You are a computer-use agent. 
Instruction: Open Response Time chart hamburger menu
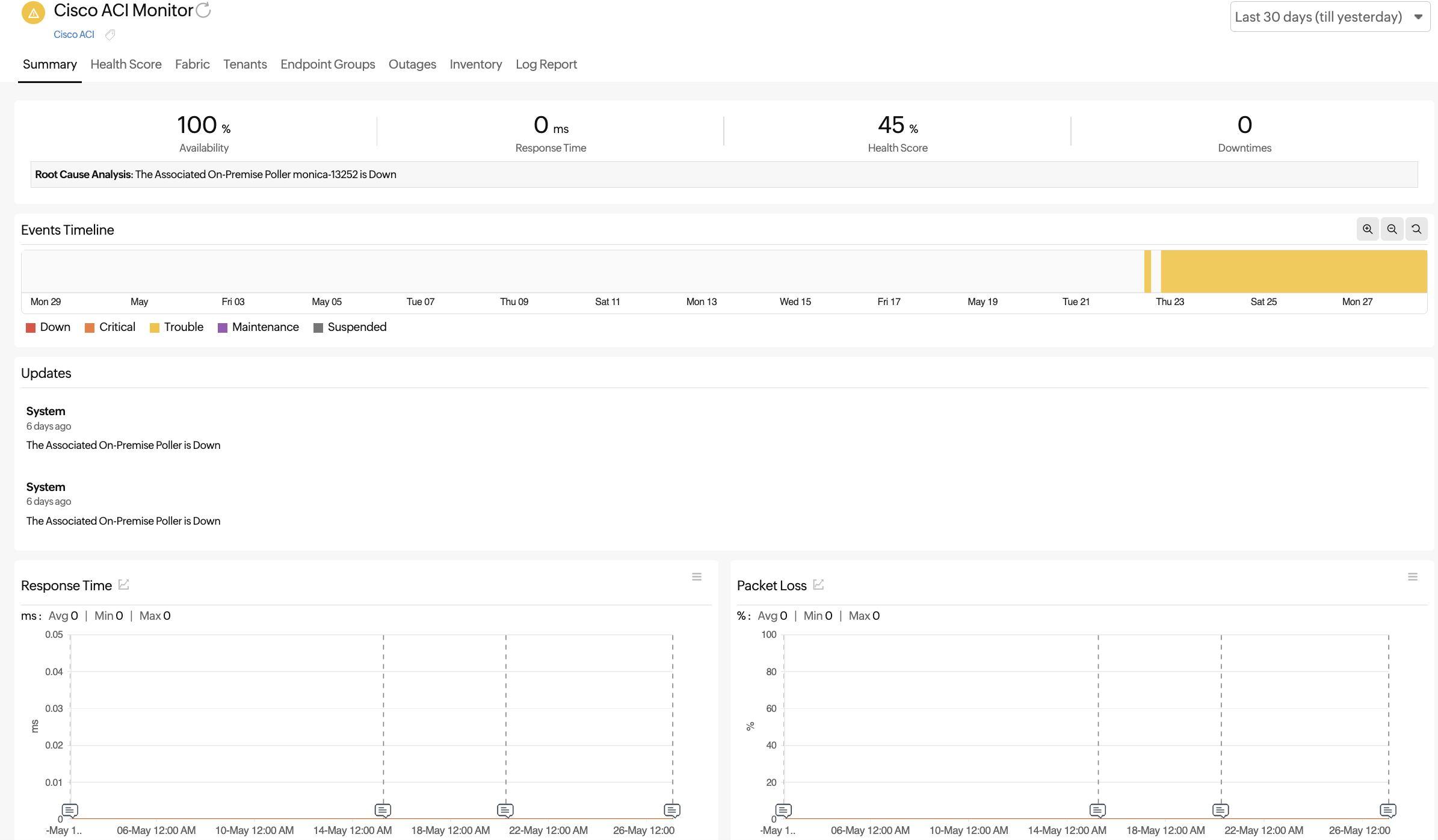point(697,577)
